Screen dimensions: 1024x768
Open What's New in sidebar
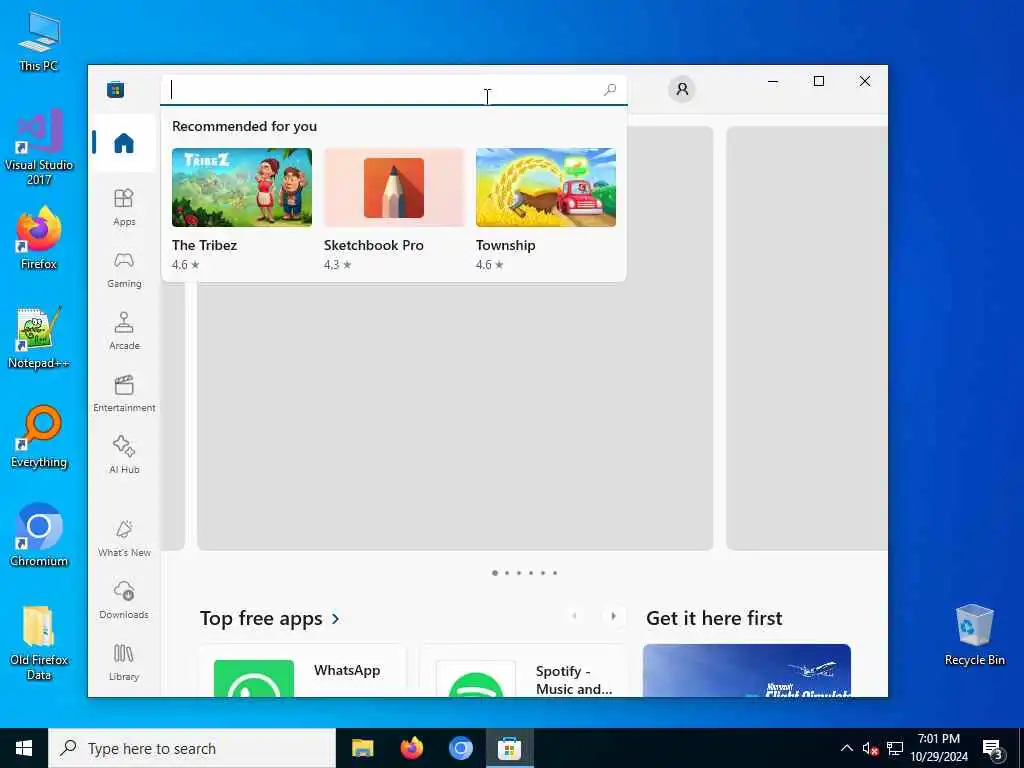[x=124, y=539]
